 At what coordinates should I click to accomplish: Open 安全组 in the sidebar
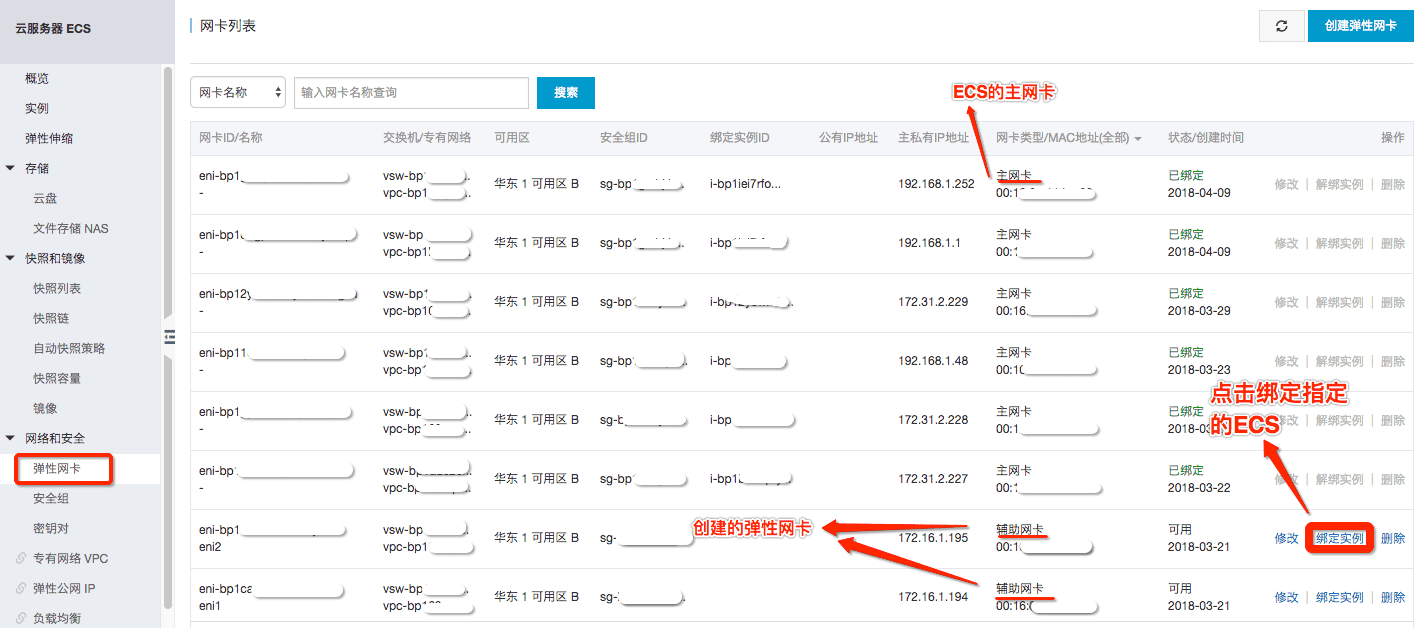pyautogui.click(x=51, y=499)
